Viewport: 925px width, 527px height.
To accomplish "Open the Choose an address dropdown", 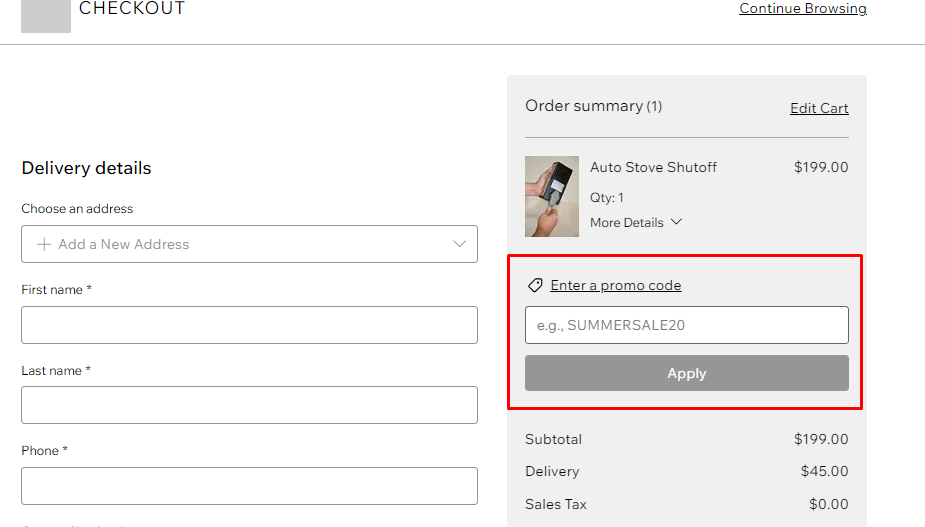I will click(x=250, y=244).
